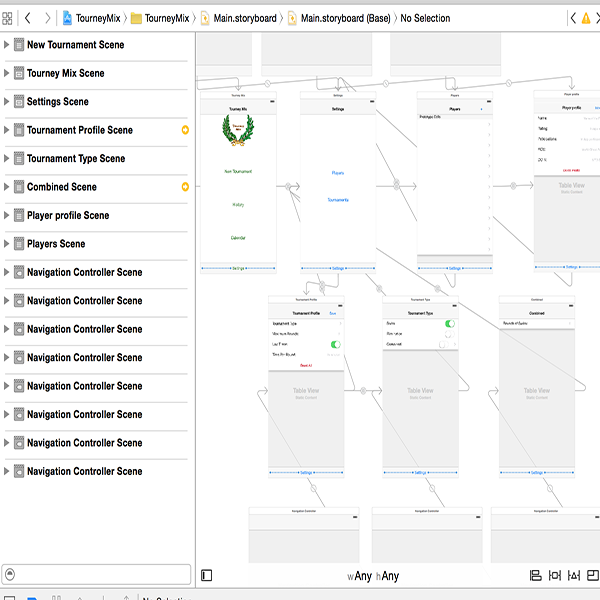Expand the first Navigation Controller Scene
This screenshot has width=600, height=600.
pyautogui.click(x=6, y=272)
